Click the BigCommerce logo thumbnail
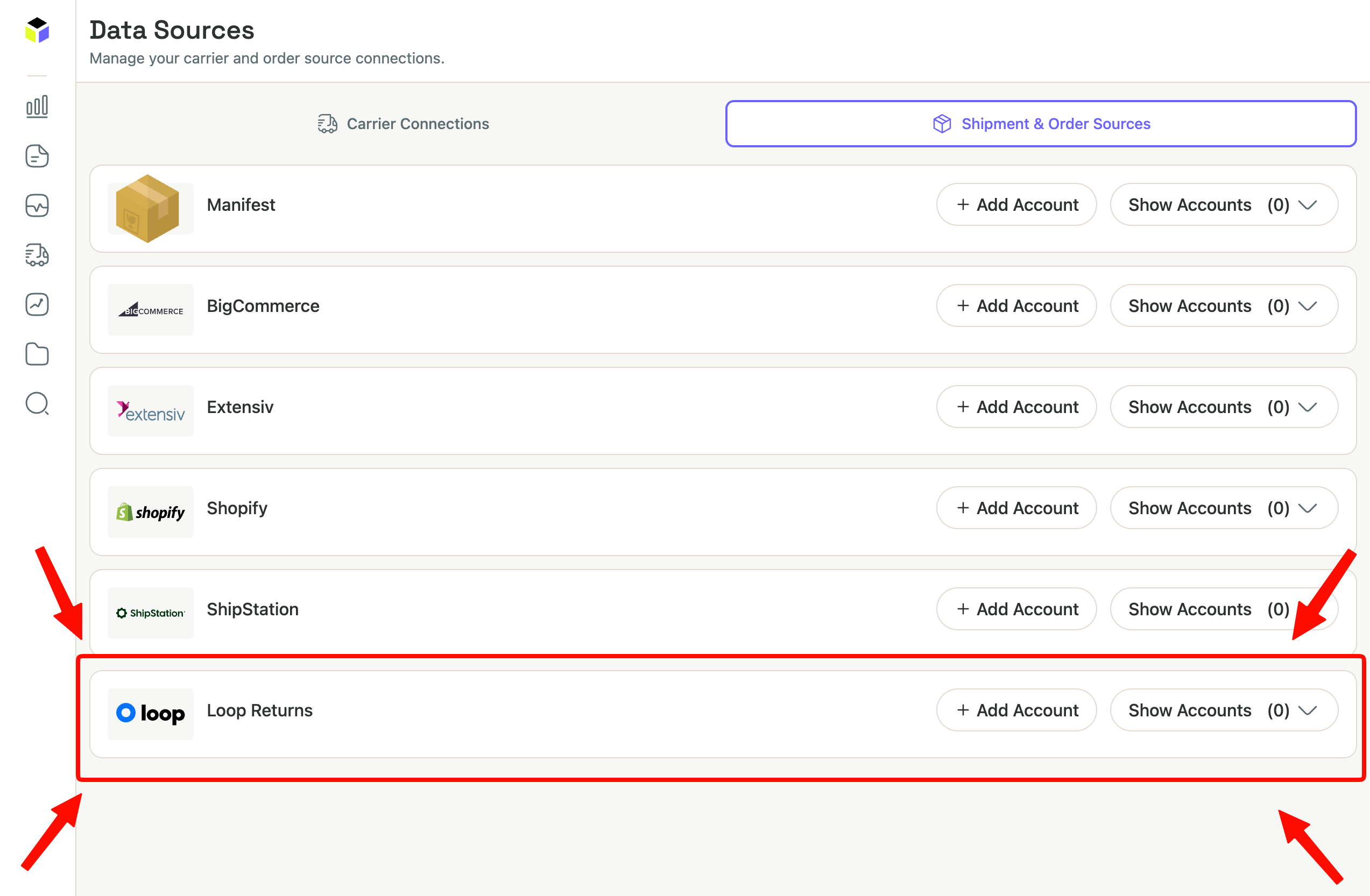This screenshot has height=896, width=1370. [x=151, y=310]
